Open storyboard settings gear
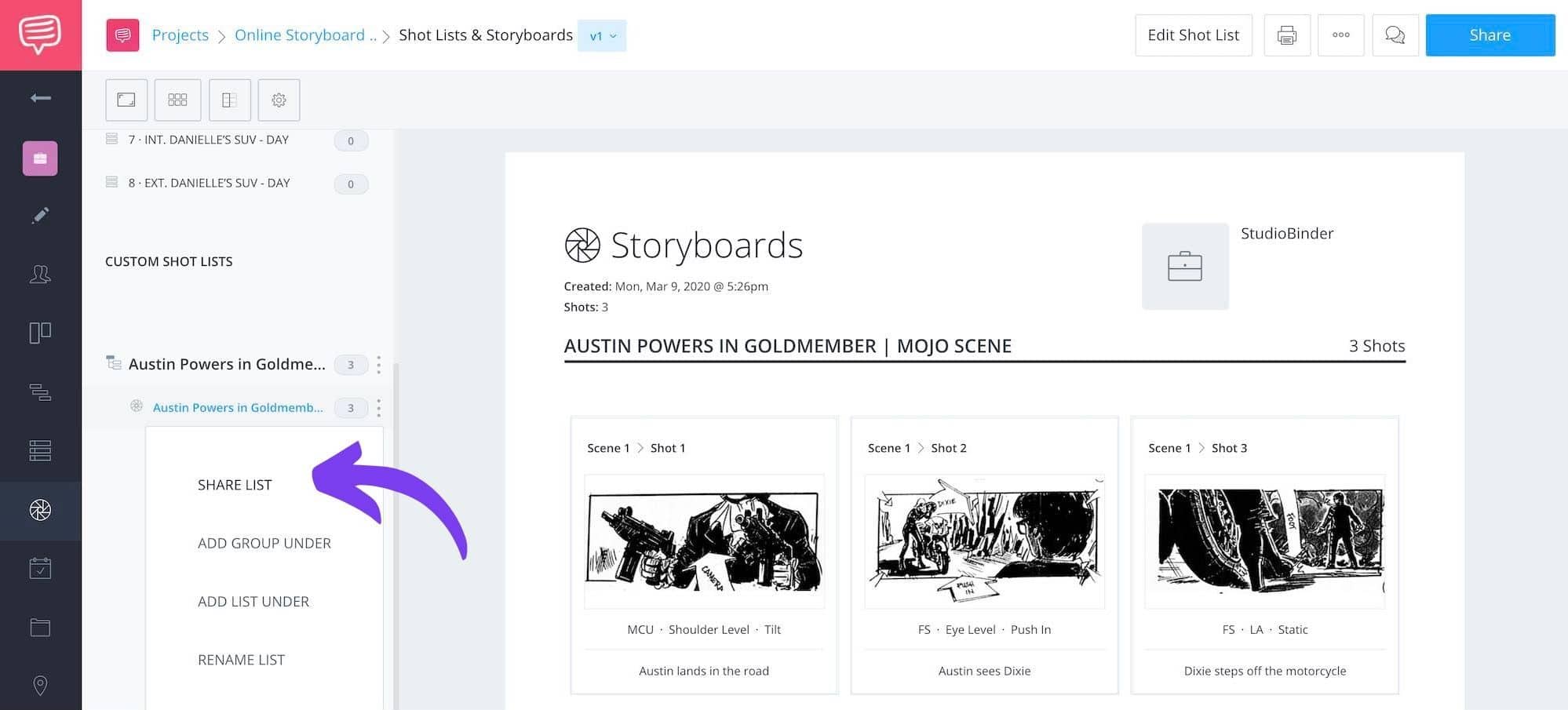 pos(279,100)
